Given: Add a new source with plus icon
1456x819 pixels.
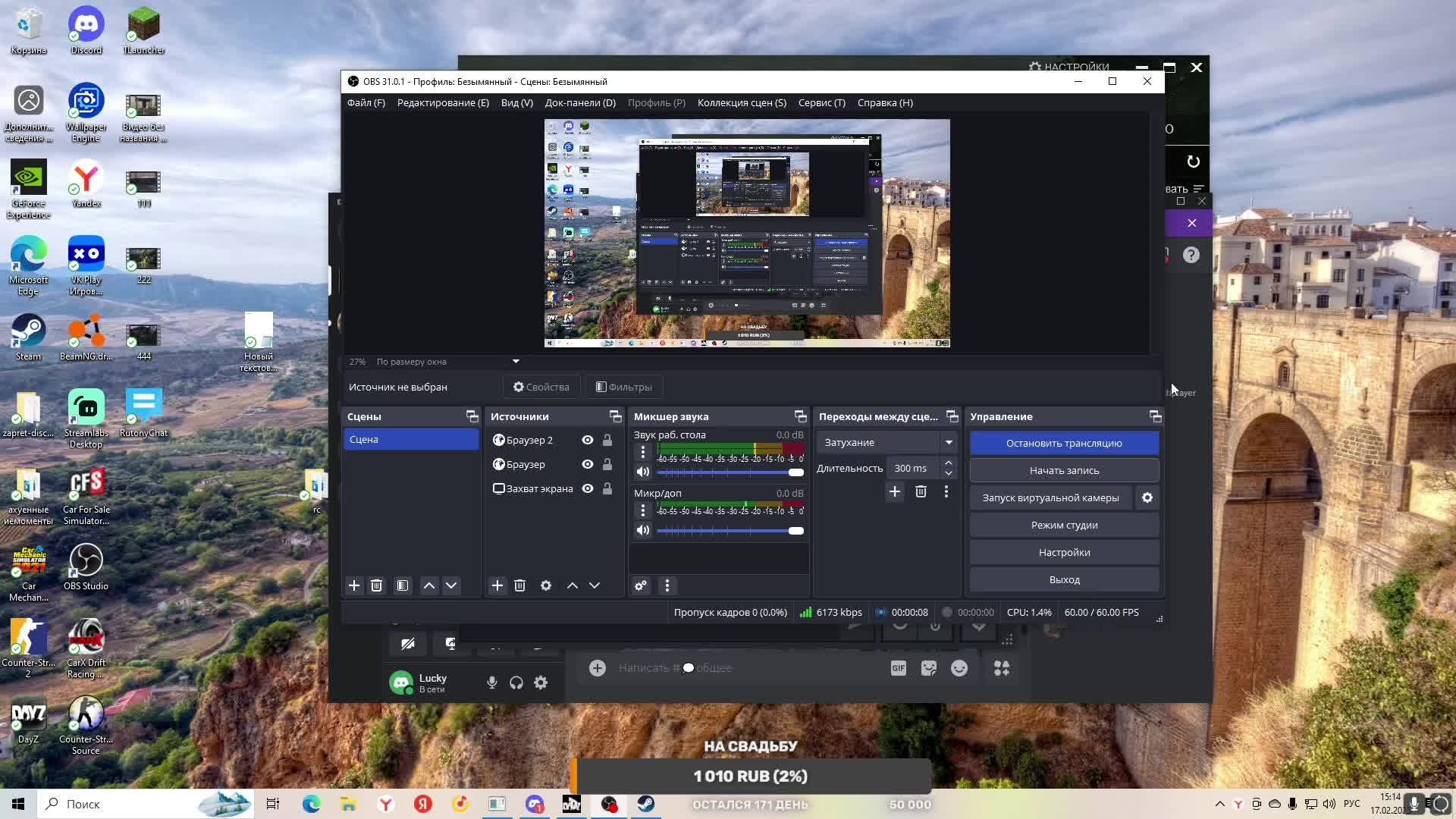Looking at the screenshot, I should coord(497,585).
